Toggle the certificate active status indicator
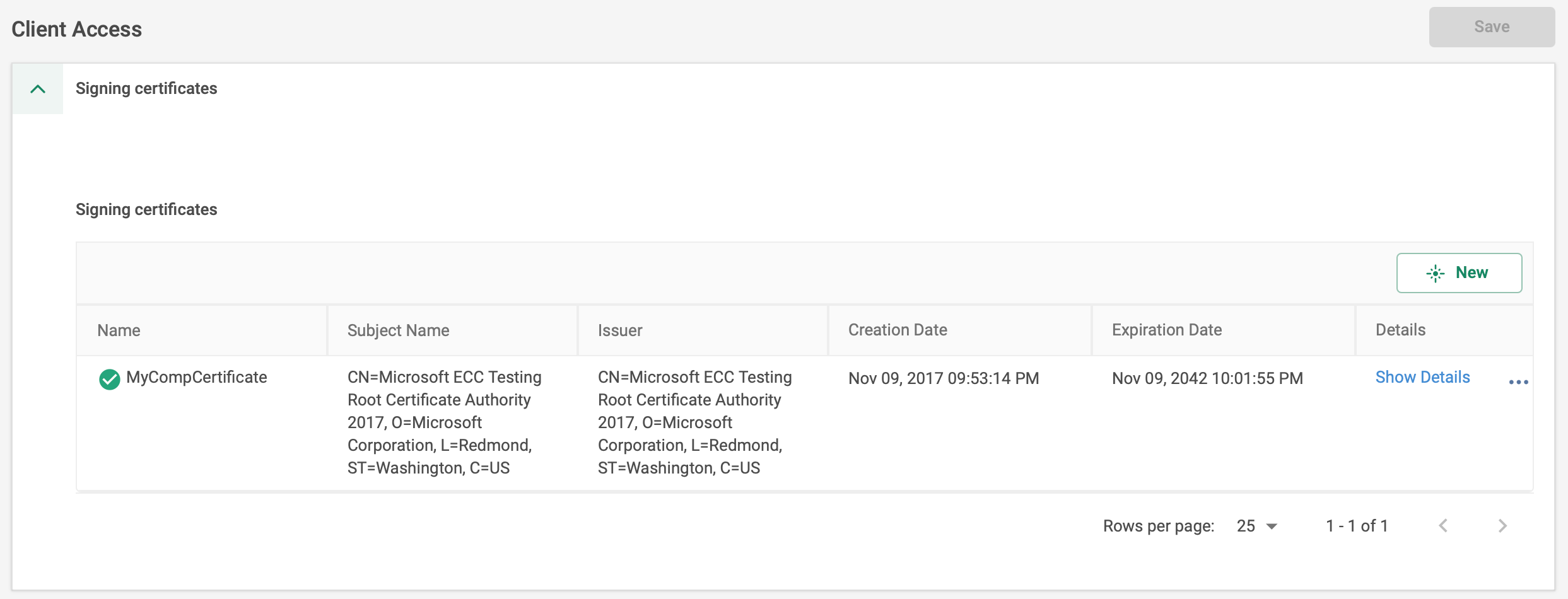This screenshot has height=599, width=1568. [x=110, y=379]
